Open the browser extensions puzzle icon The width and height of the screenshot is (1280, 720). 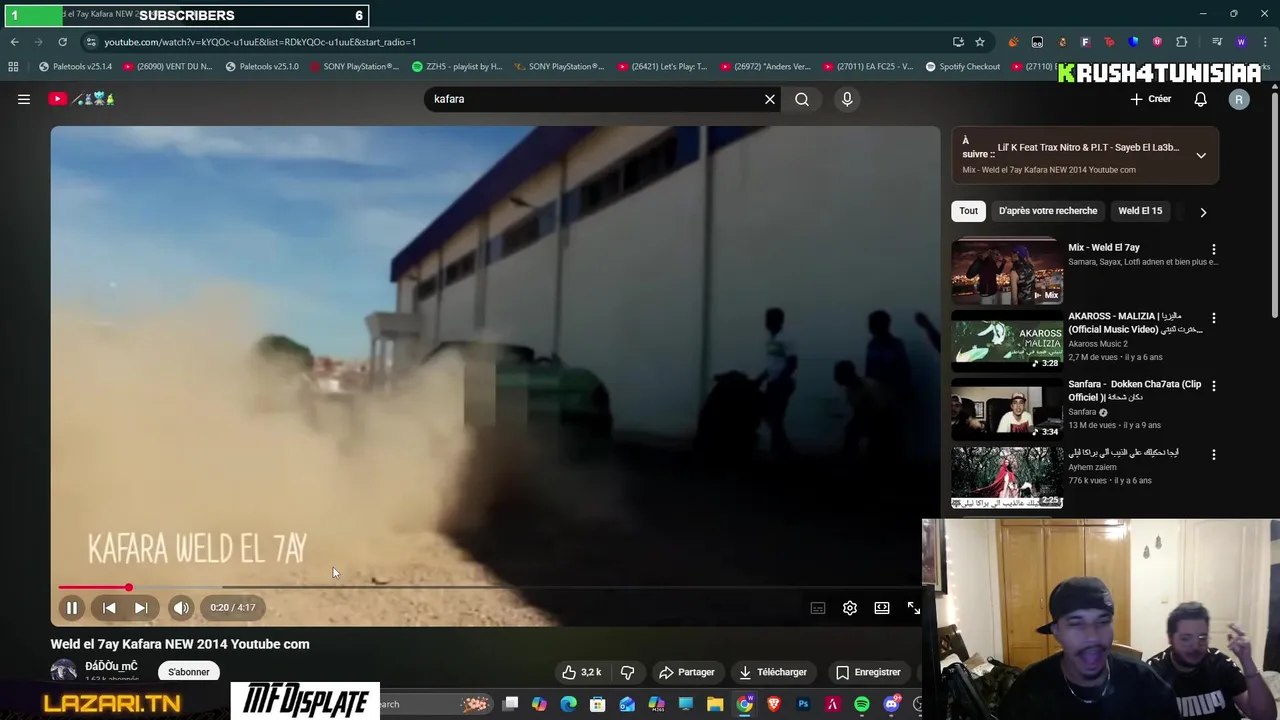(1182, 42)
